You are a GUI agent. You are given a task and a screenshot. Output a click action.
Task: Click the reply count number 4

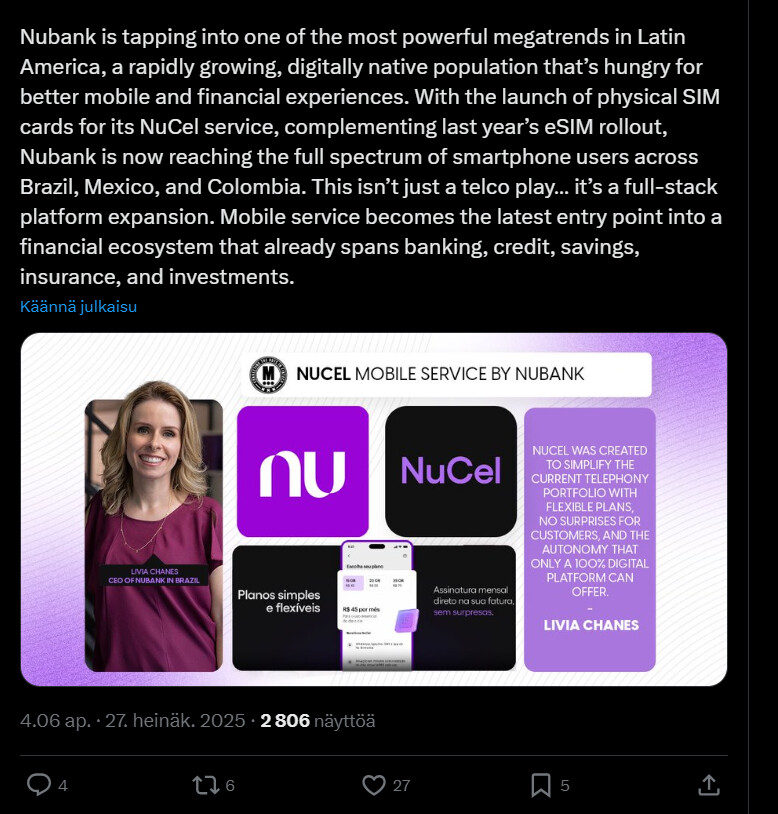tap(63, 786)
